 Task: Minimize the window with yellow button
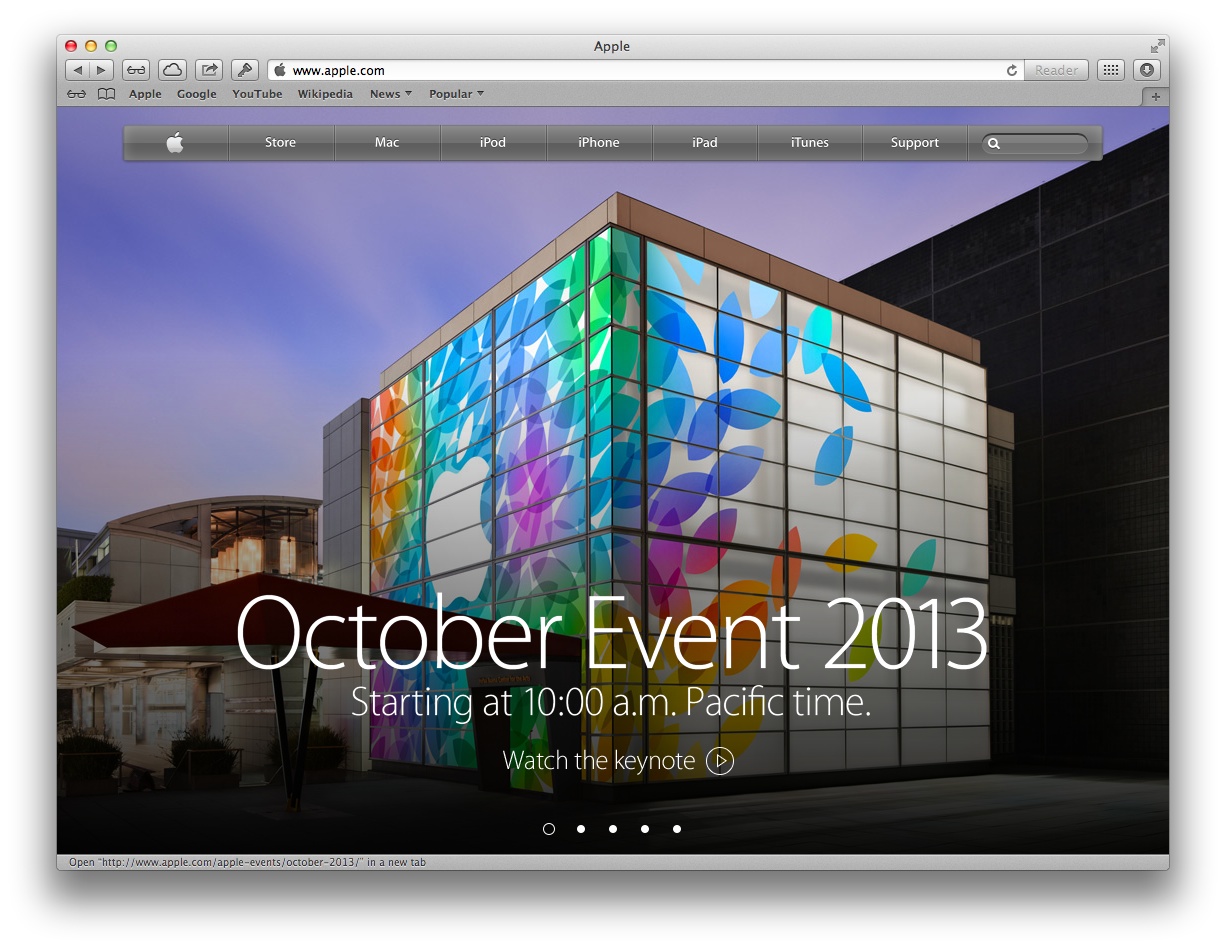(x=91, y=46)
